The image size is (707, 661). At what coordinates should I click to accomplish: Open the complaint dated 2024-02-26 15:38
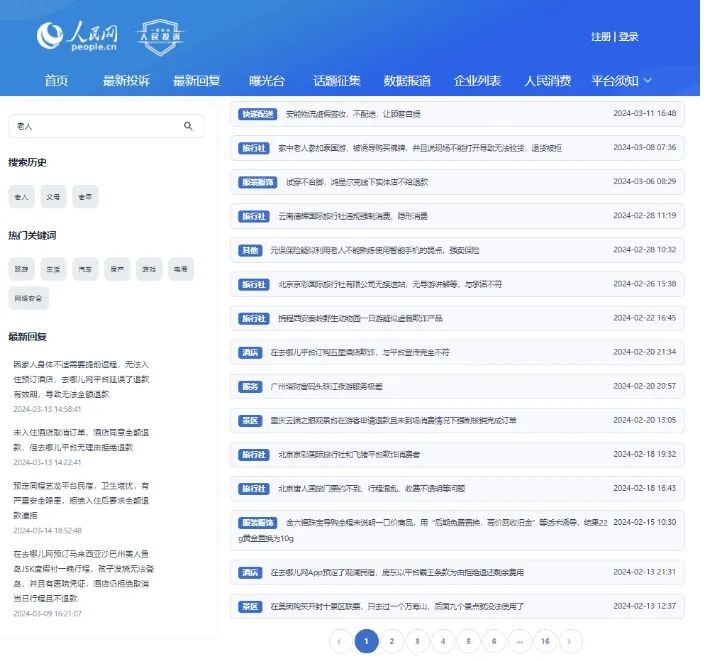click(x=457, y=285)
